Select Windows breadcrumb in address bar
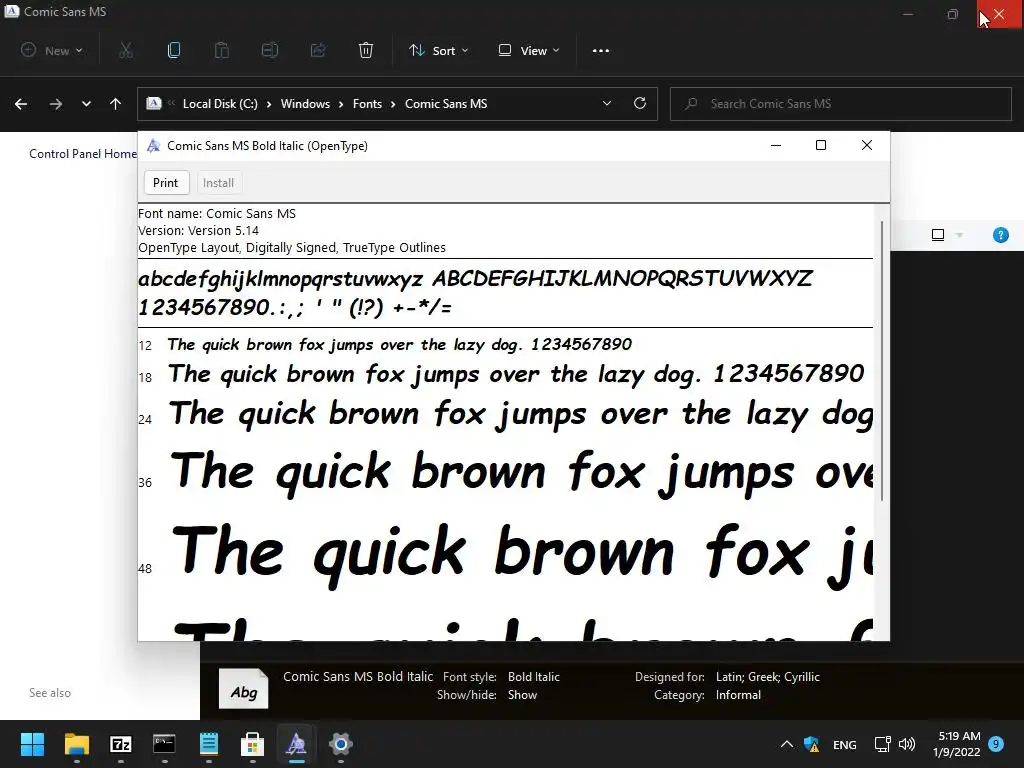The image size is (1024, 768). pos(305,104)
